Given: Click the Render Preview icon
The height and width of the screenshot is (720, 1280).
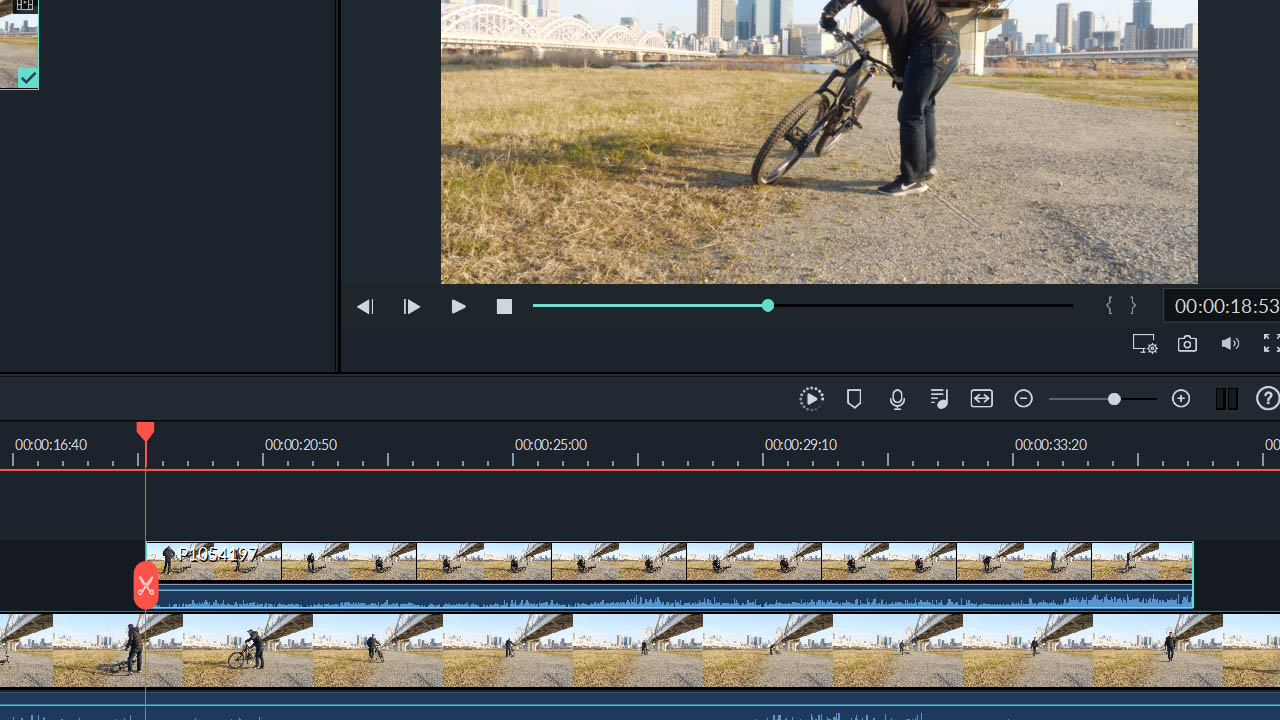Looking at the screenshot, I should click(x=811, y=399).
